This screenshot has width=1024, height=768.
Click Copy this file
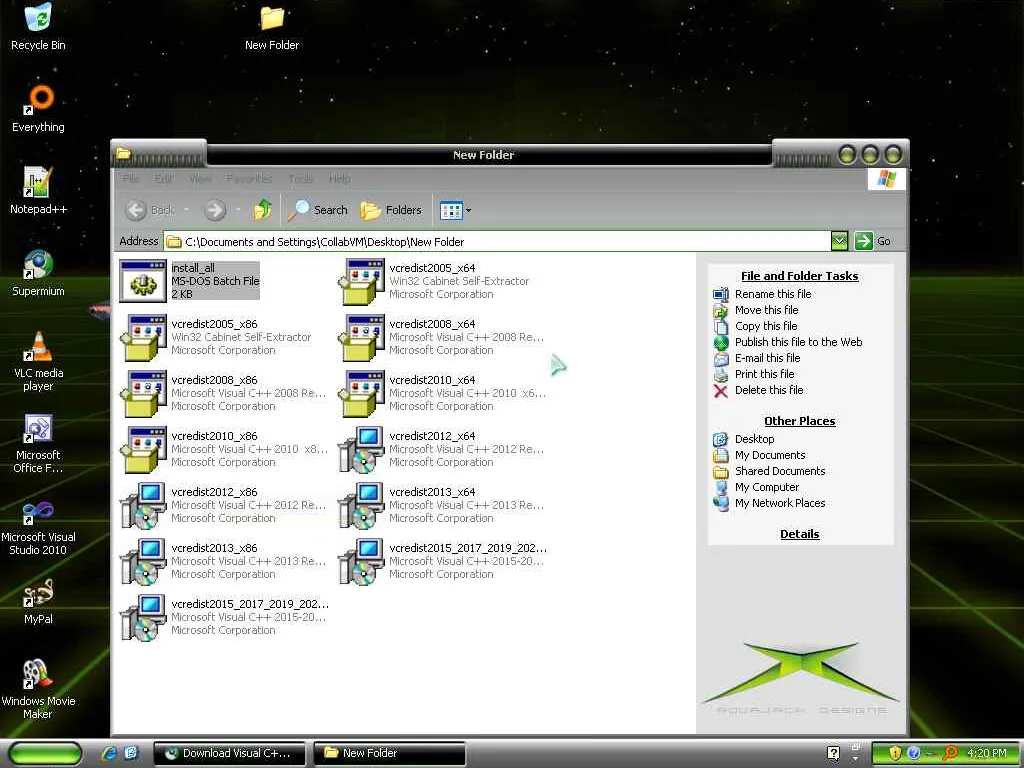pyautogui.click(x=765, y=326)
